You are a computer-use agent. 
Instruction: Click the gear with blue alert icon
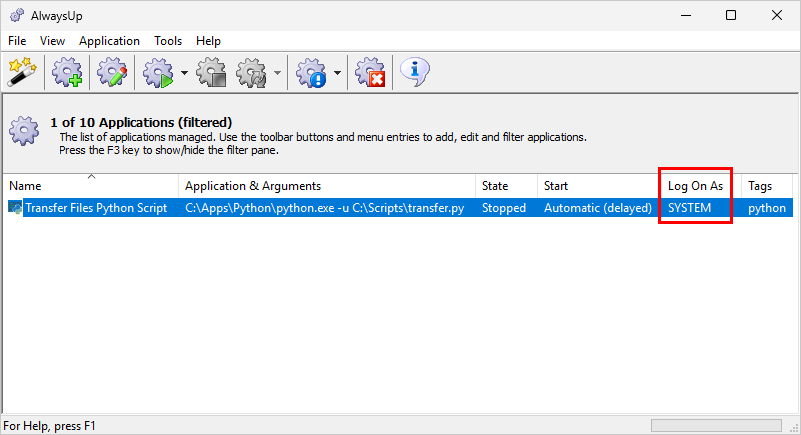312,72
